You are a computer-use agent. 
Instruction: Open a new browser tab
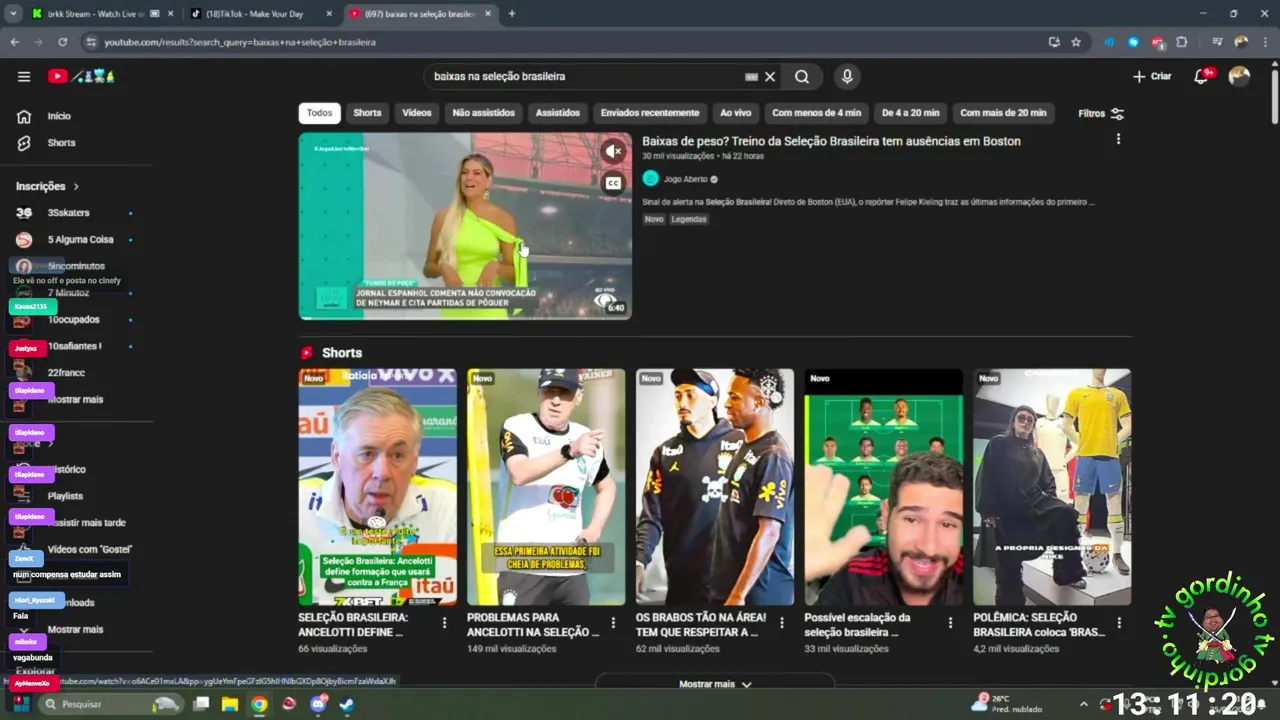pos(512,14)
